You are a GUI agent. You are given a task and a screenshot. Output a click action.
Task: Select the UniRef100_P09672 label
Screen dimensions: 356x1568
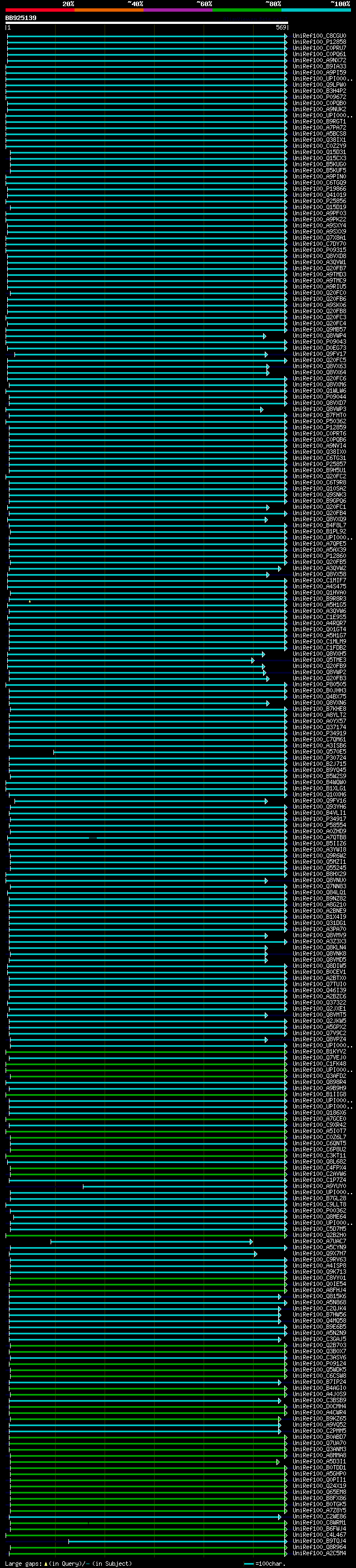319,97
